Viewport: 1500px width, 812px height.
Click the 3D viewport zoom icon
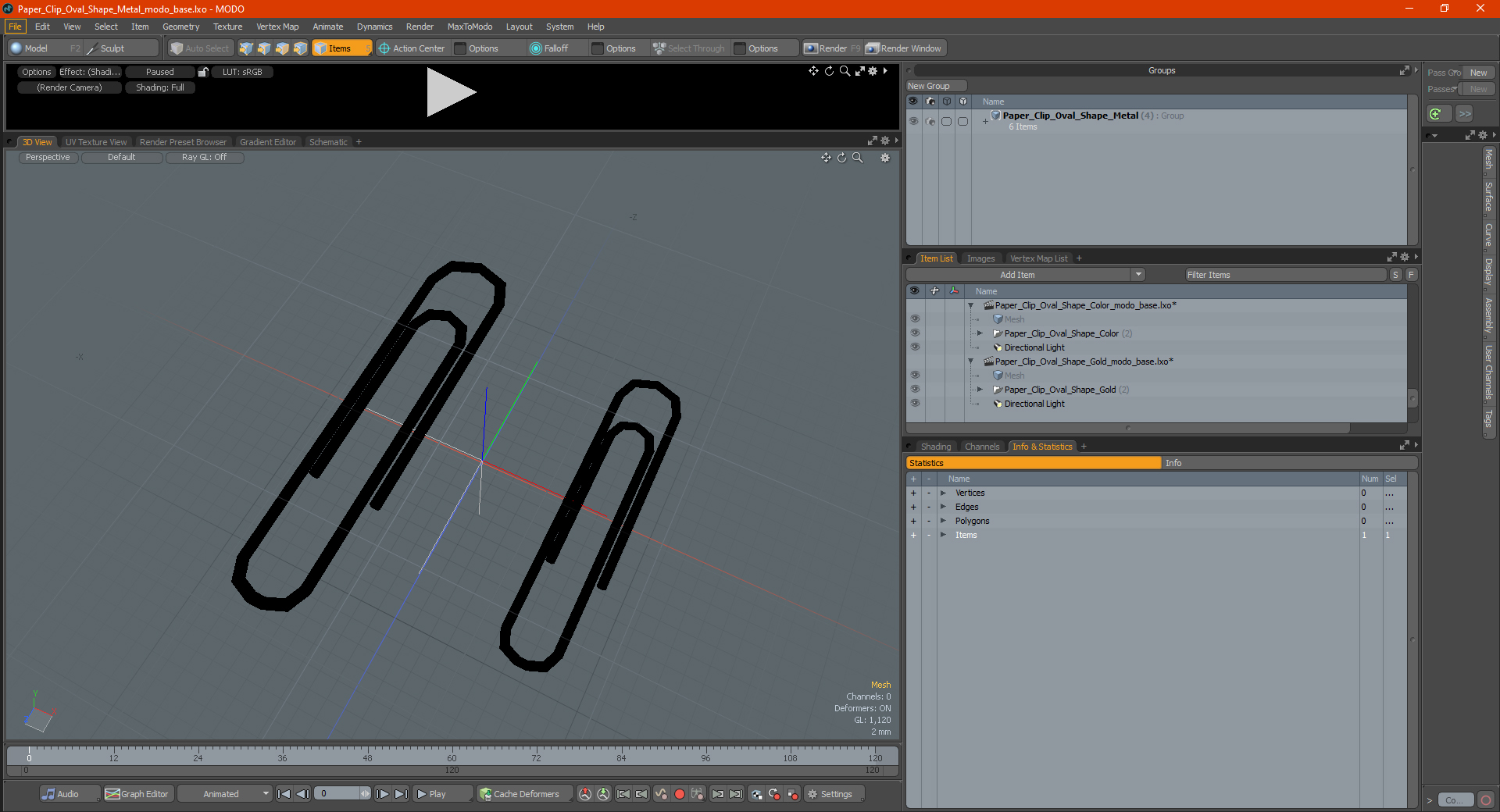pyautogui.click(x=857, y=158)
